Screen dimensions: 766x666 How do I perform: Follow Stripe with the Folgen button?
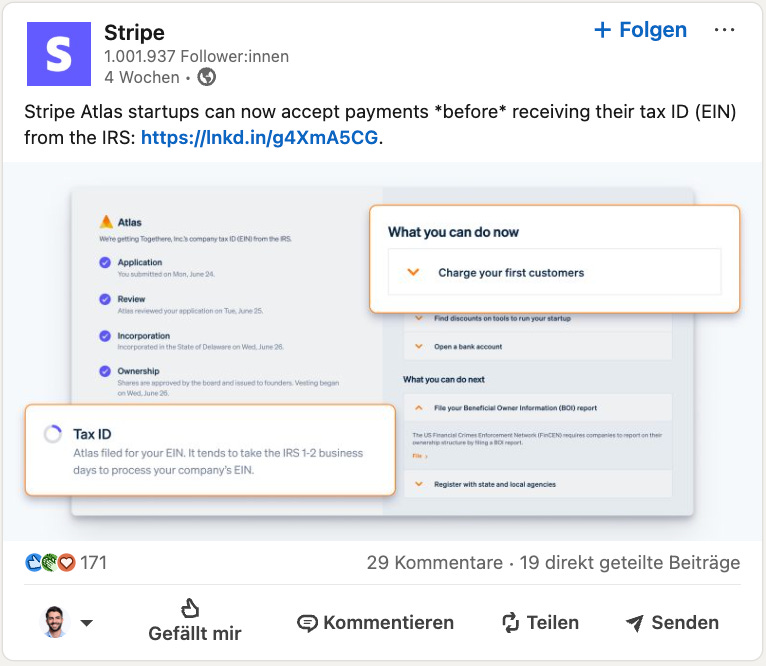coord(640,30)
